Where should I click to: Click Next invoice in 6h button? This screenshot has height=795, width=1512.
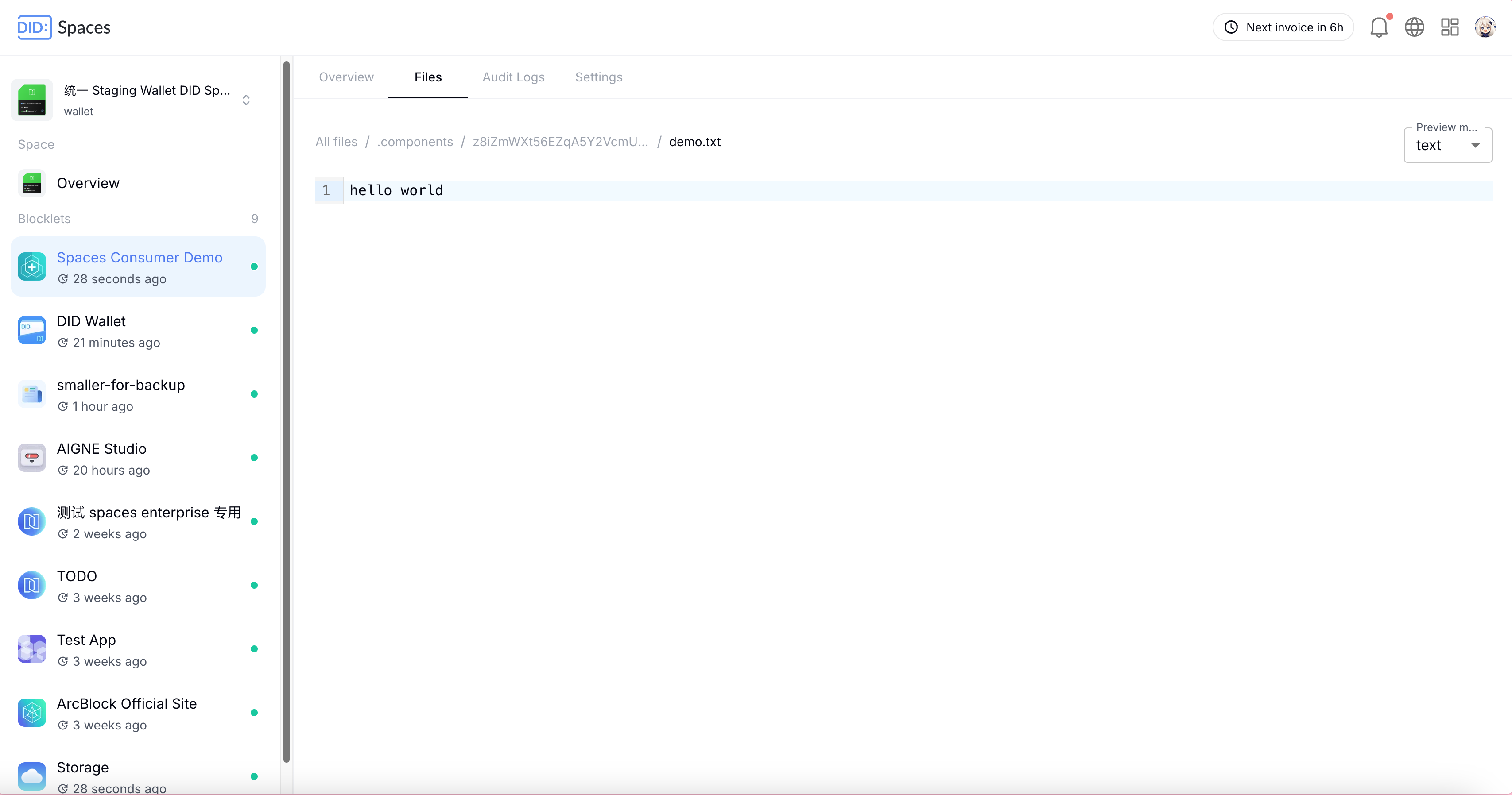[x=1283, y=27]
